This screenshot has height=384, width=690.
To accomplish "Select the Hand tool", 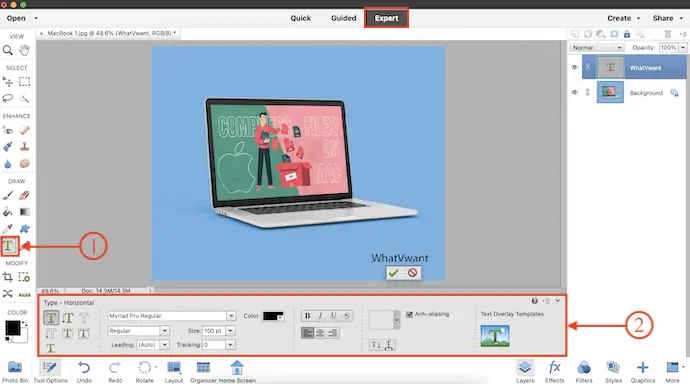I will tap(24, 50).
